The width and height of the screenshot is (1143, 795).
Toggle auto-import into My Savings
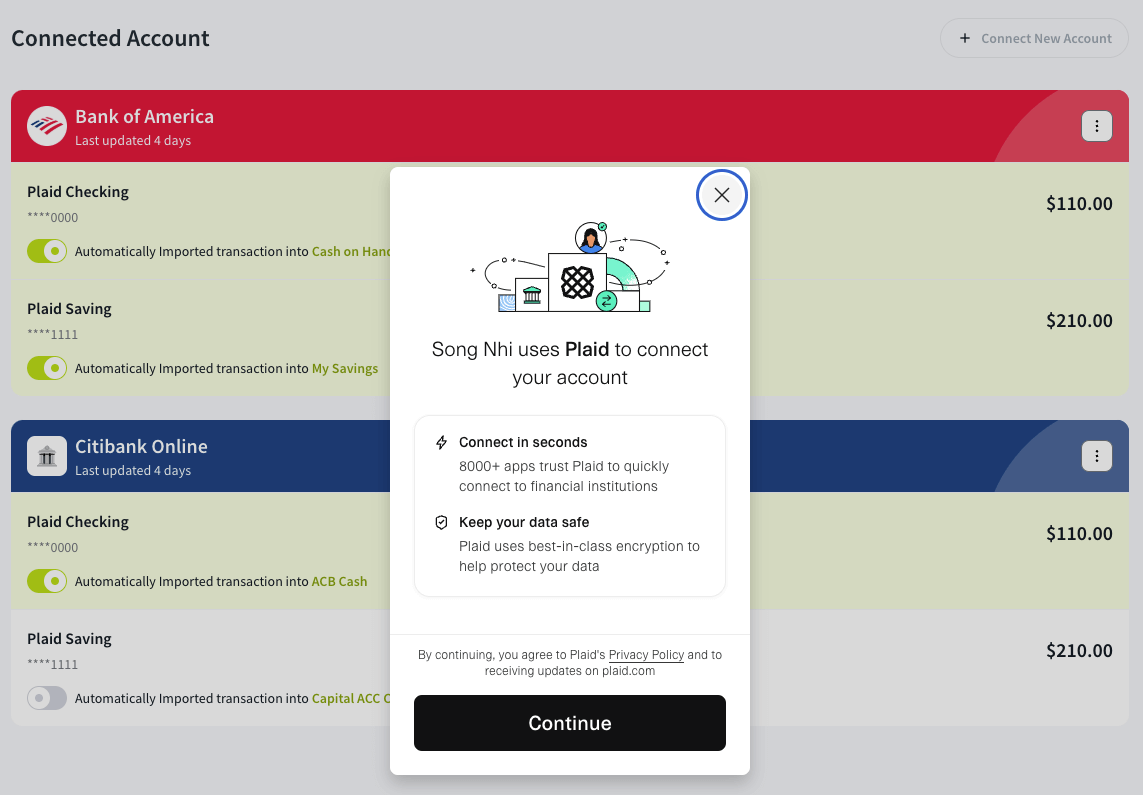(x=47, y=368)
